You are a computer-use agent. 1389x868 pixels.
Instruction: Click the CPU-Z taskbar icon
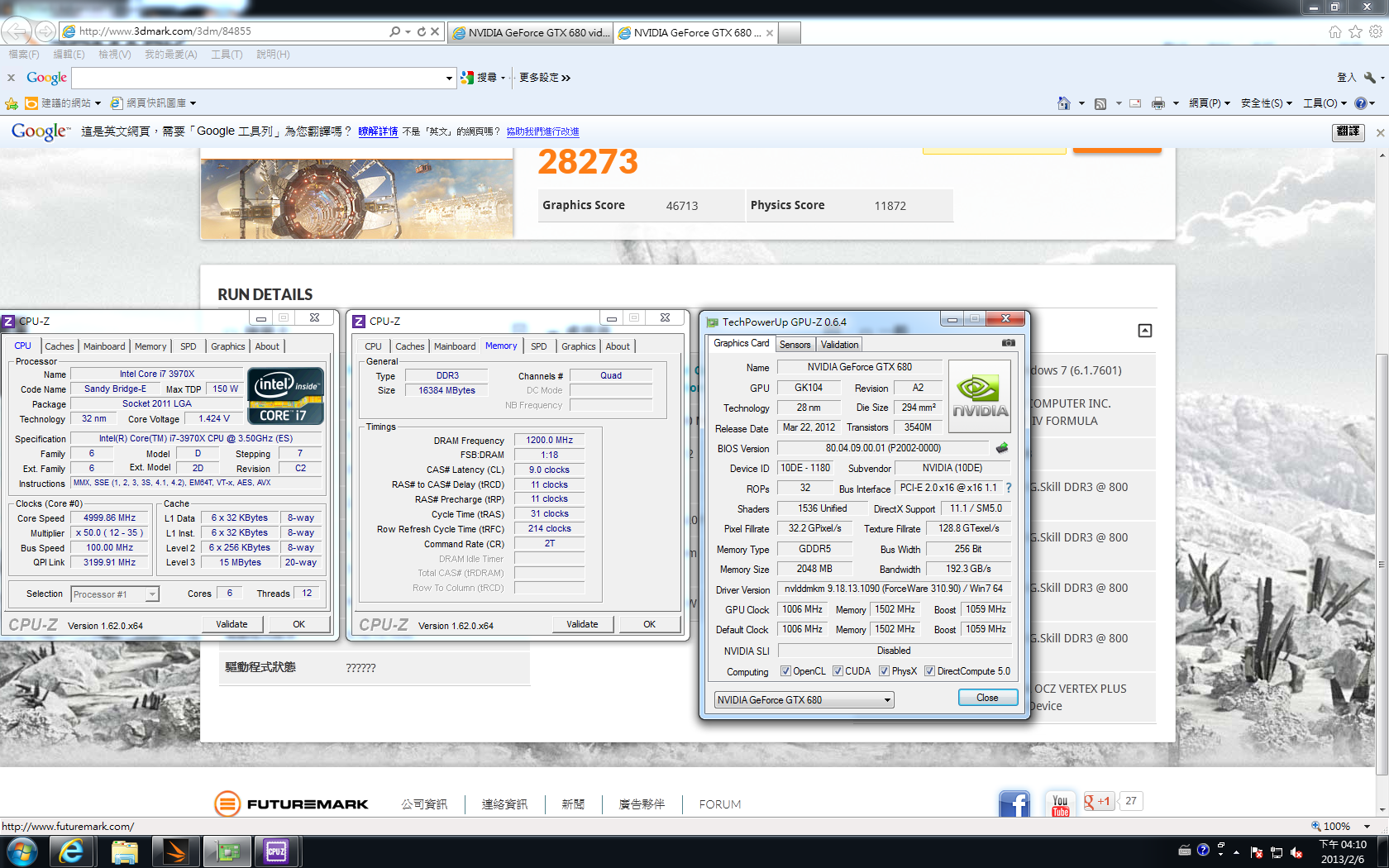coord(276,851)
